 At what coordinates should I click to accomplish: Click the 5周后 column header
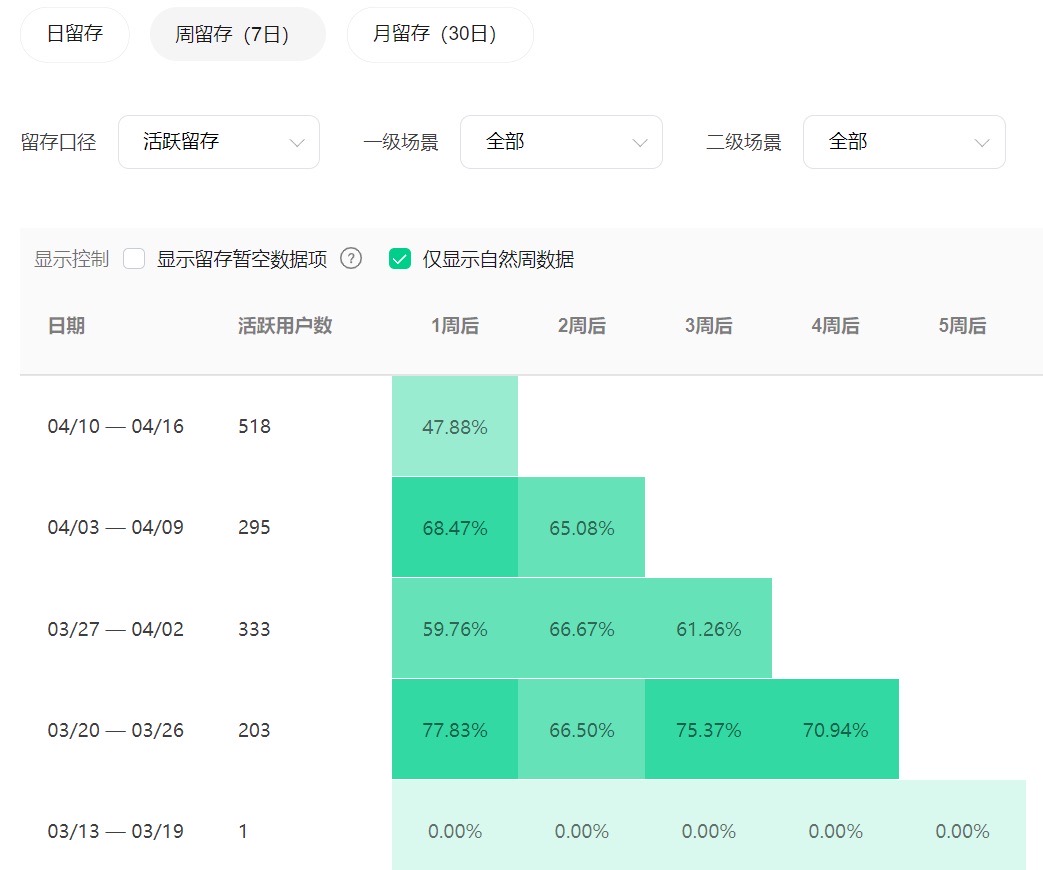point(962,326)
